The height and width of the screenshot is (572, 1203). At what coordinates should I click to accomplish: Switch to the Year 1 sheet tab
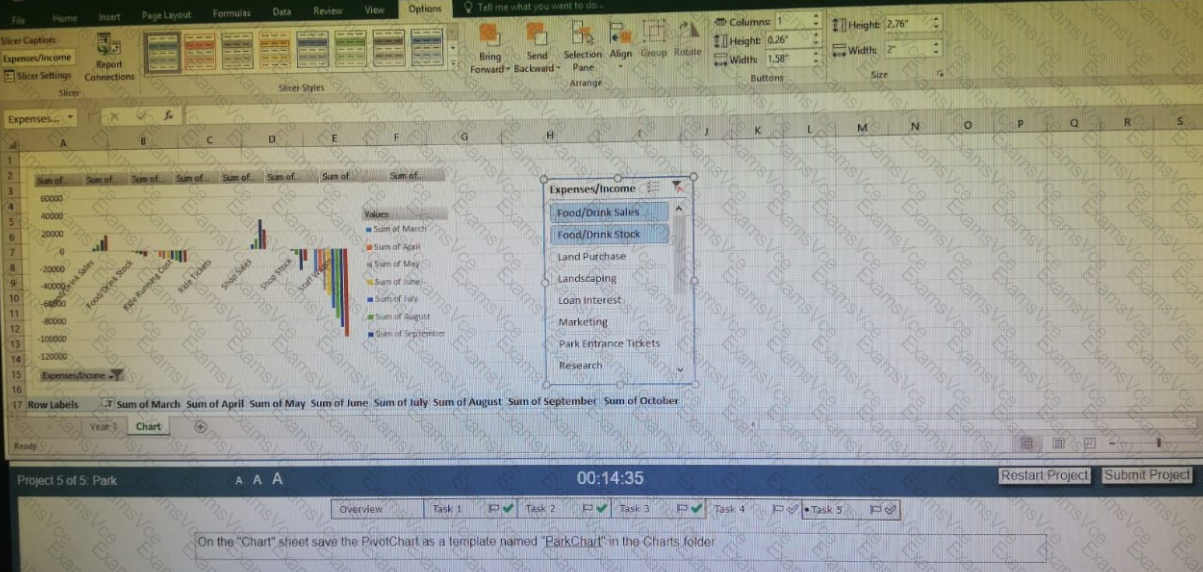(104, 427)
